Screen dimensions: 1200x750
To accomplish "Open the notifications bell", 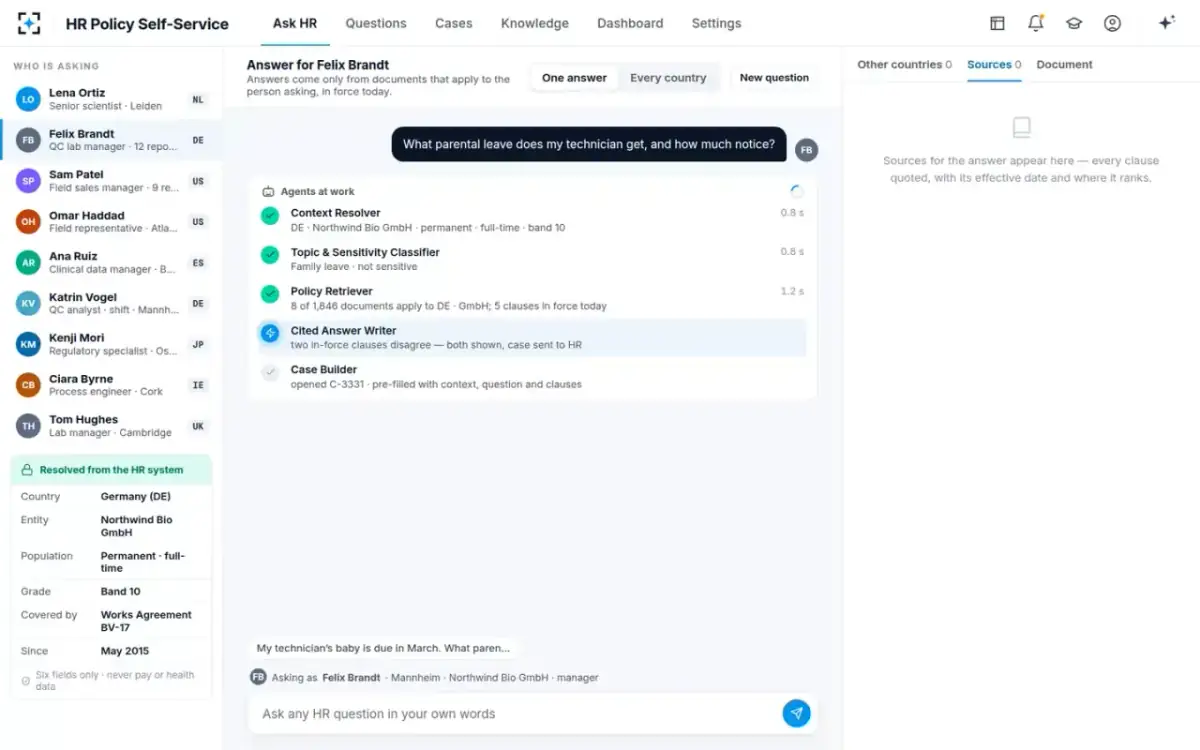I will click(1035, 23).
